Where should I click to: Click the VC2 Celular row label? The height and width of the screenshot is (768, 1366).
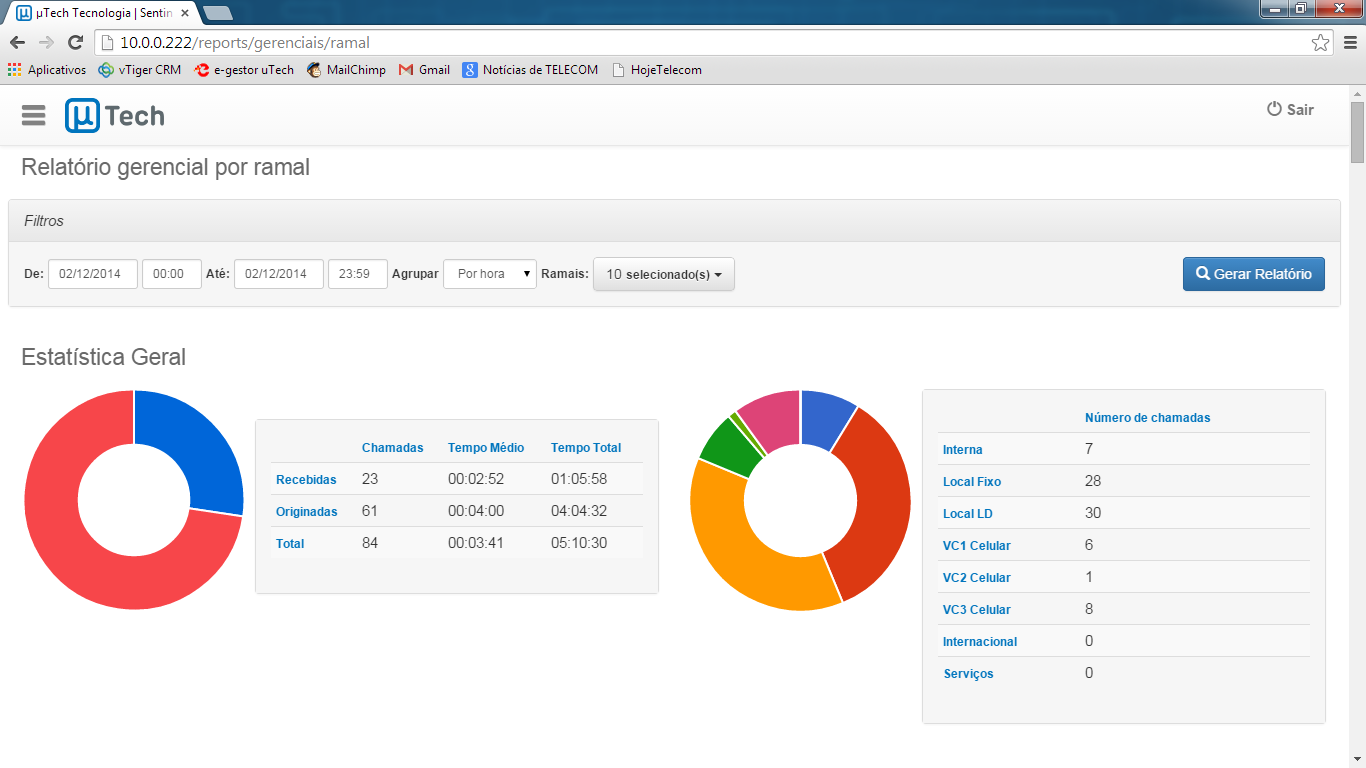click(976, 578)
